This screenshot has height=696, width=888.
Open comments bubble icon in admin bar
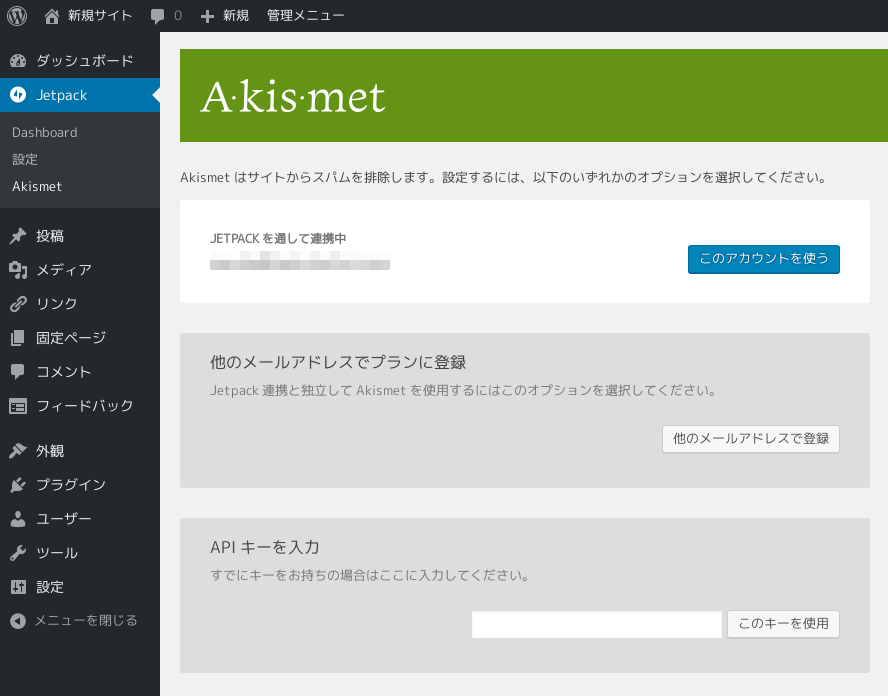[157, 16]
